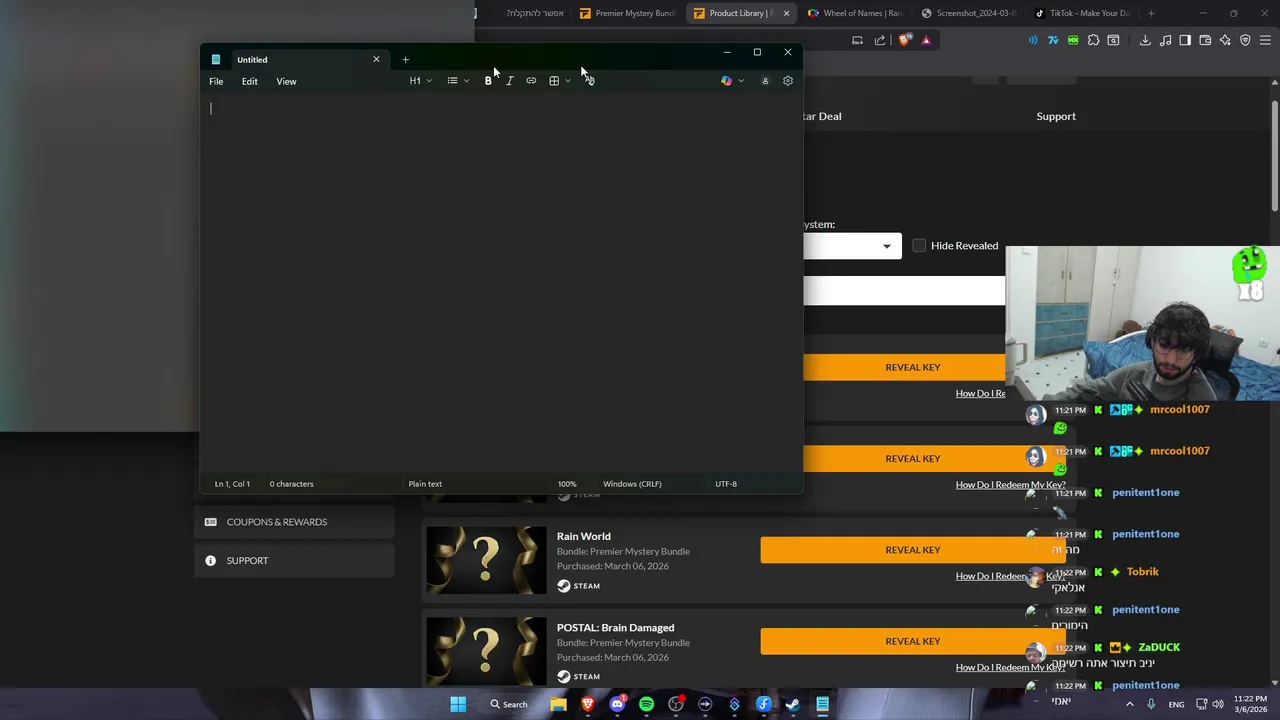Image resolution: width=1280 pixels, height=720 pixels.
Task: Insert a link using Notepad's link icon
Action: click(531, 81)
